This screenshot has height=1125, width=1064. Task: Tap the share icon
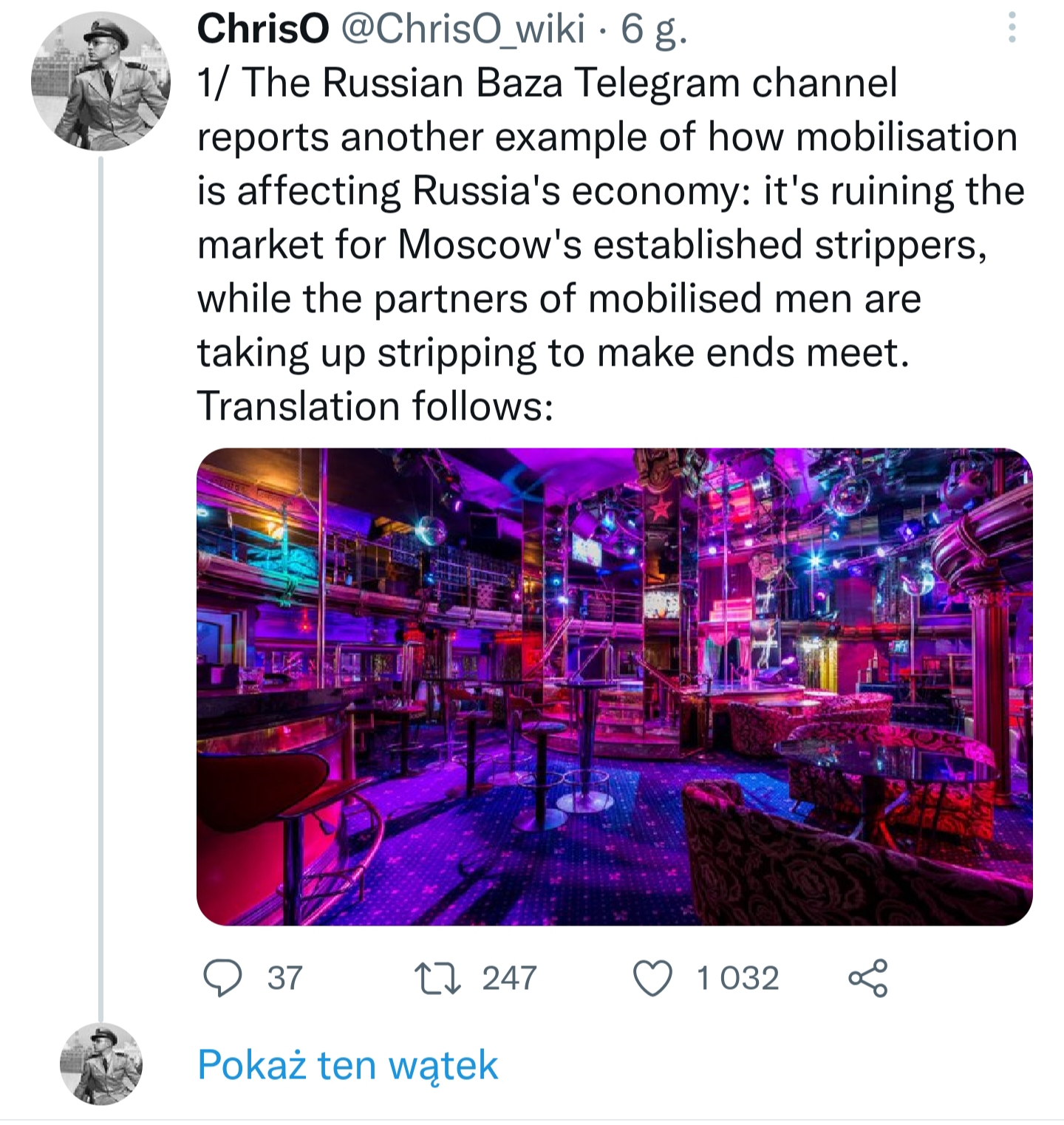[867, 978]
